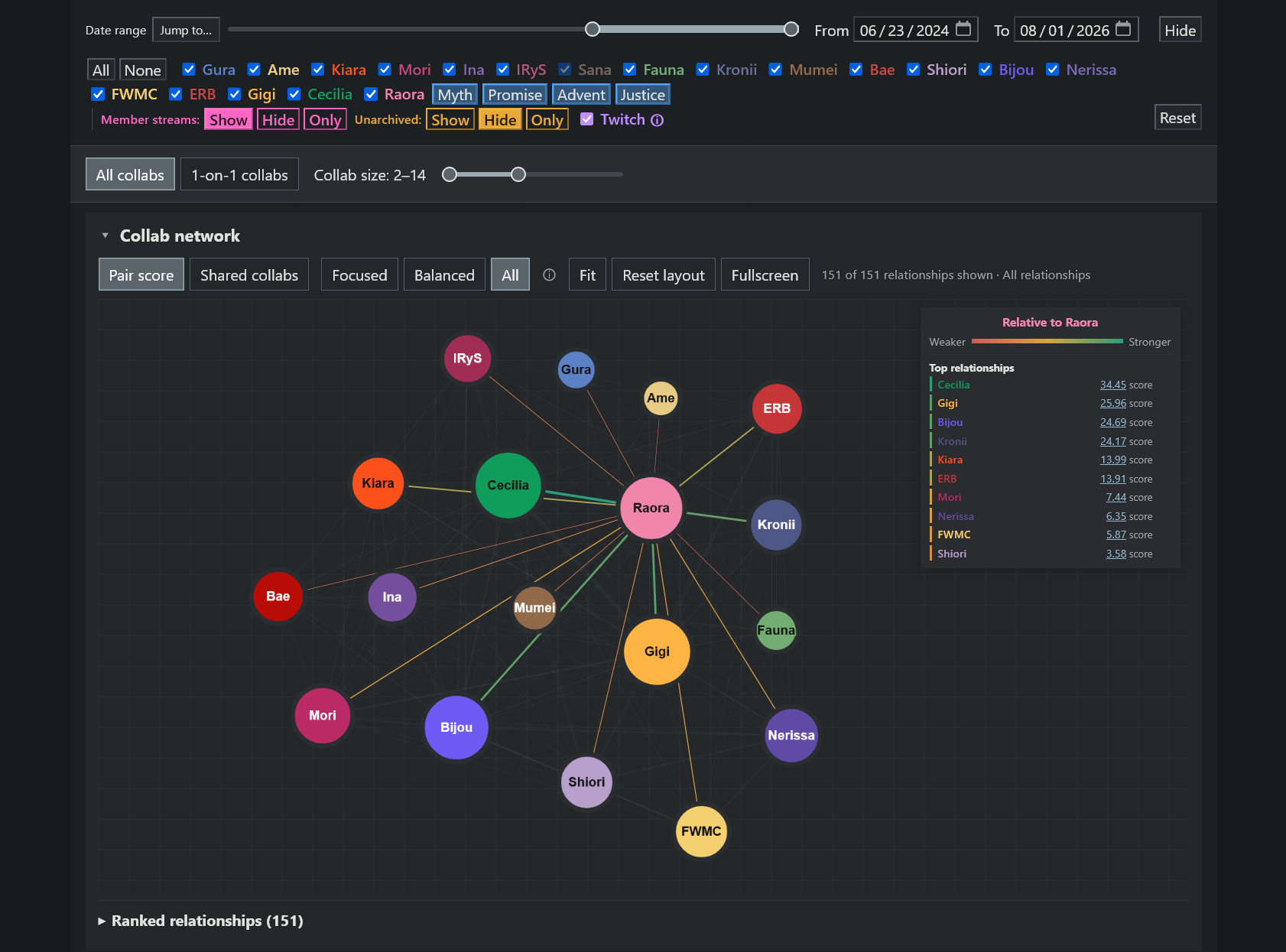Screen dimensions: 1286x952
Task: Toggle the Kiara checkbox
Action: coord(318,70)
